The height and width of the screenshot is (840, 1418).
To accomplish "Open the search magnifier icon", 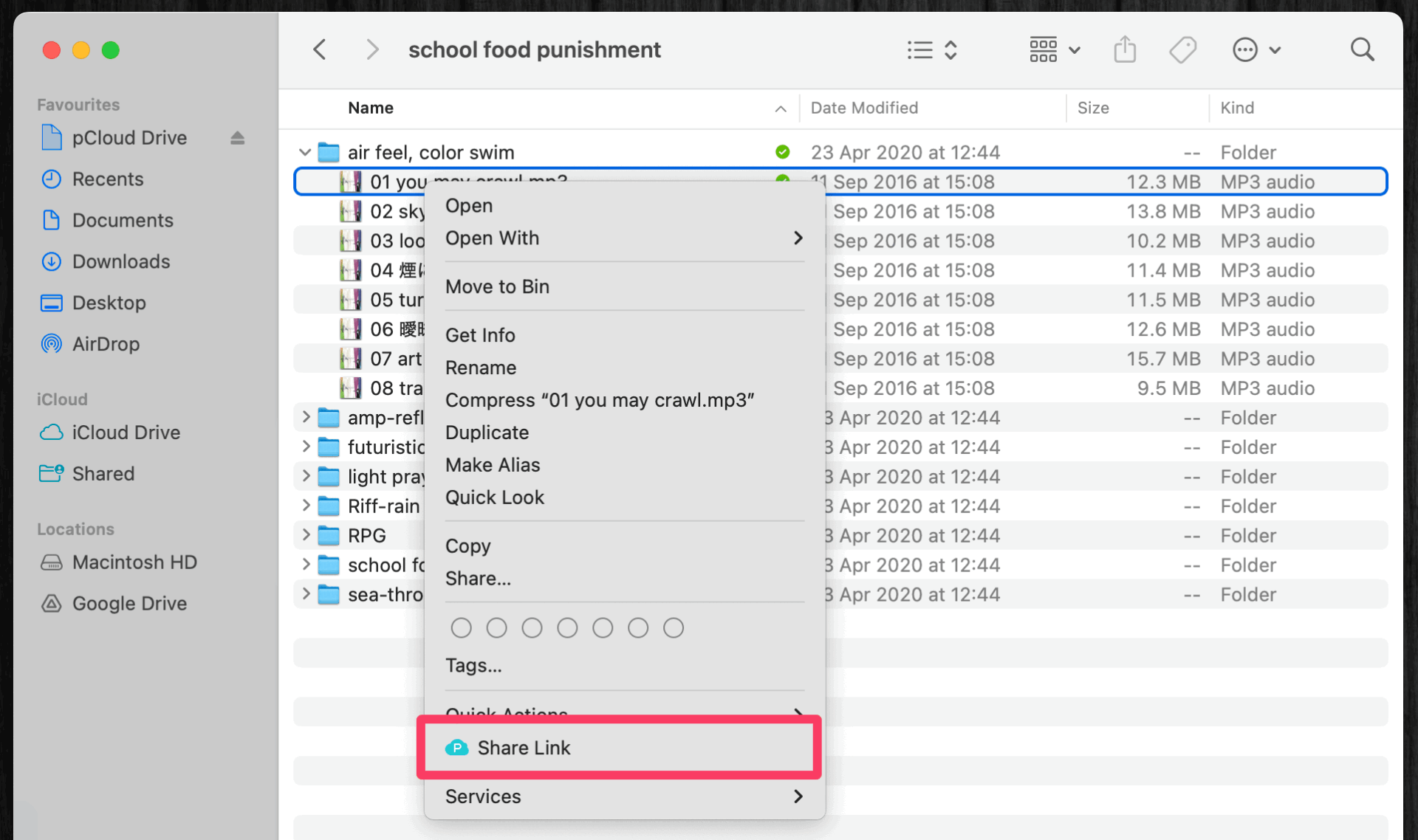I will 1361,50.
